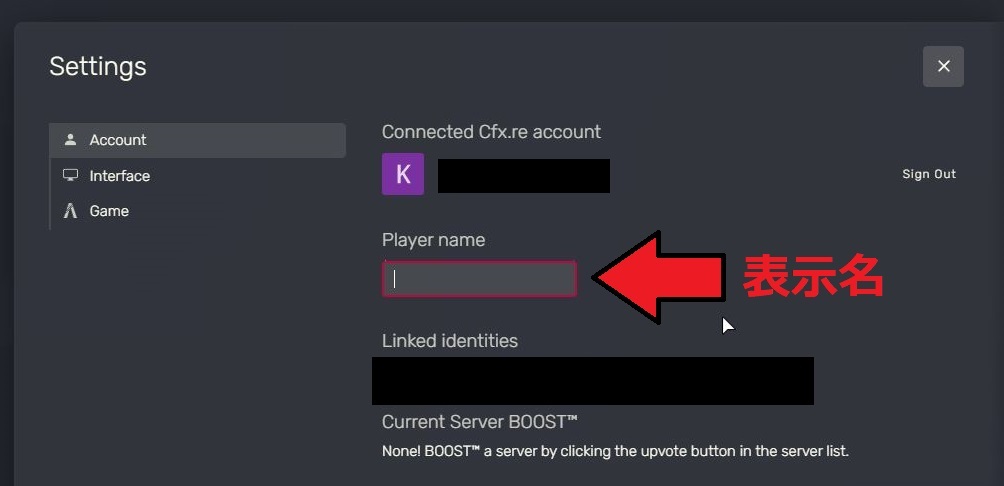1004x486 pixels.
Task: Close the Settings dialog with the X
Action: [943, 67]
